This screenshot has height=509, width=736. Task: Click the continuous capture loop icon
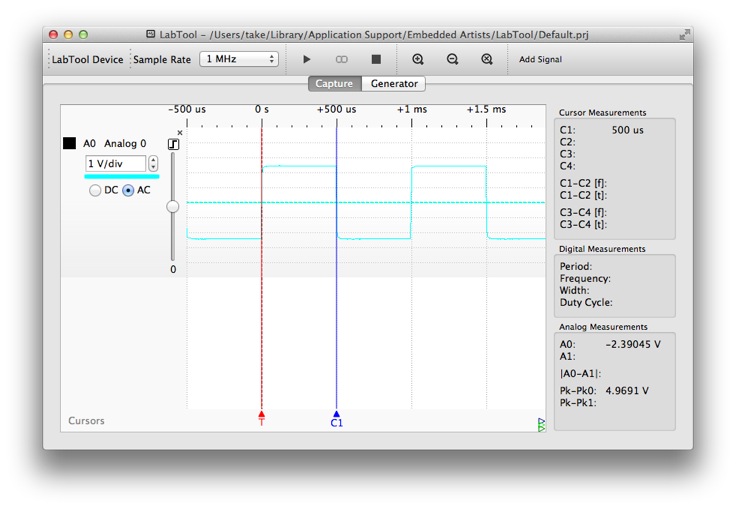[x=341, y=59]
